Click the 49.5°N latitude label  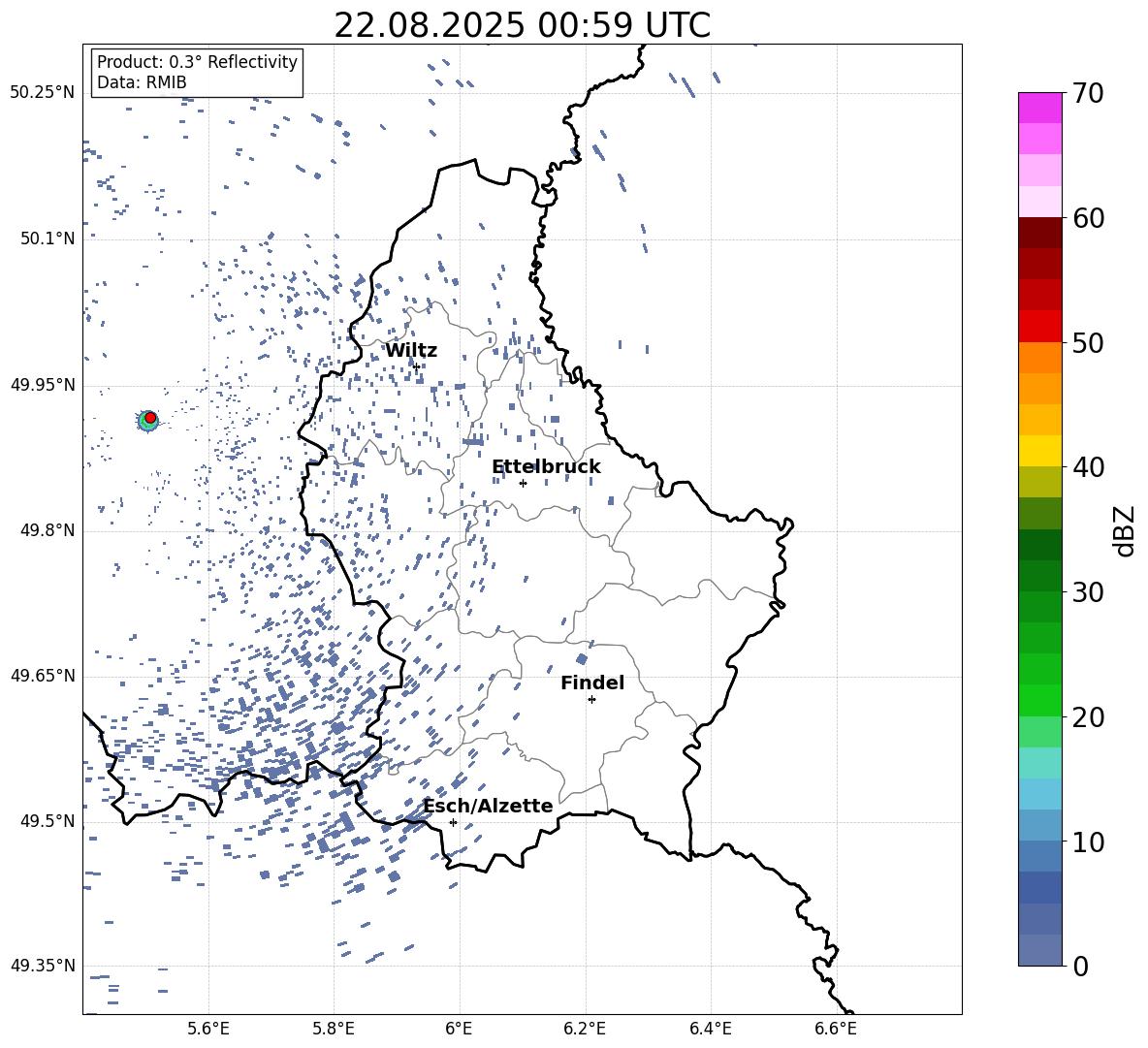pyautogui.click(x=48, y=820)
